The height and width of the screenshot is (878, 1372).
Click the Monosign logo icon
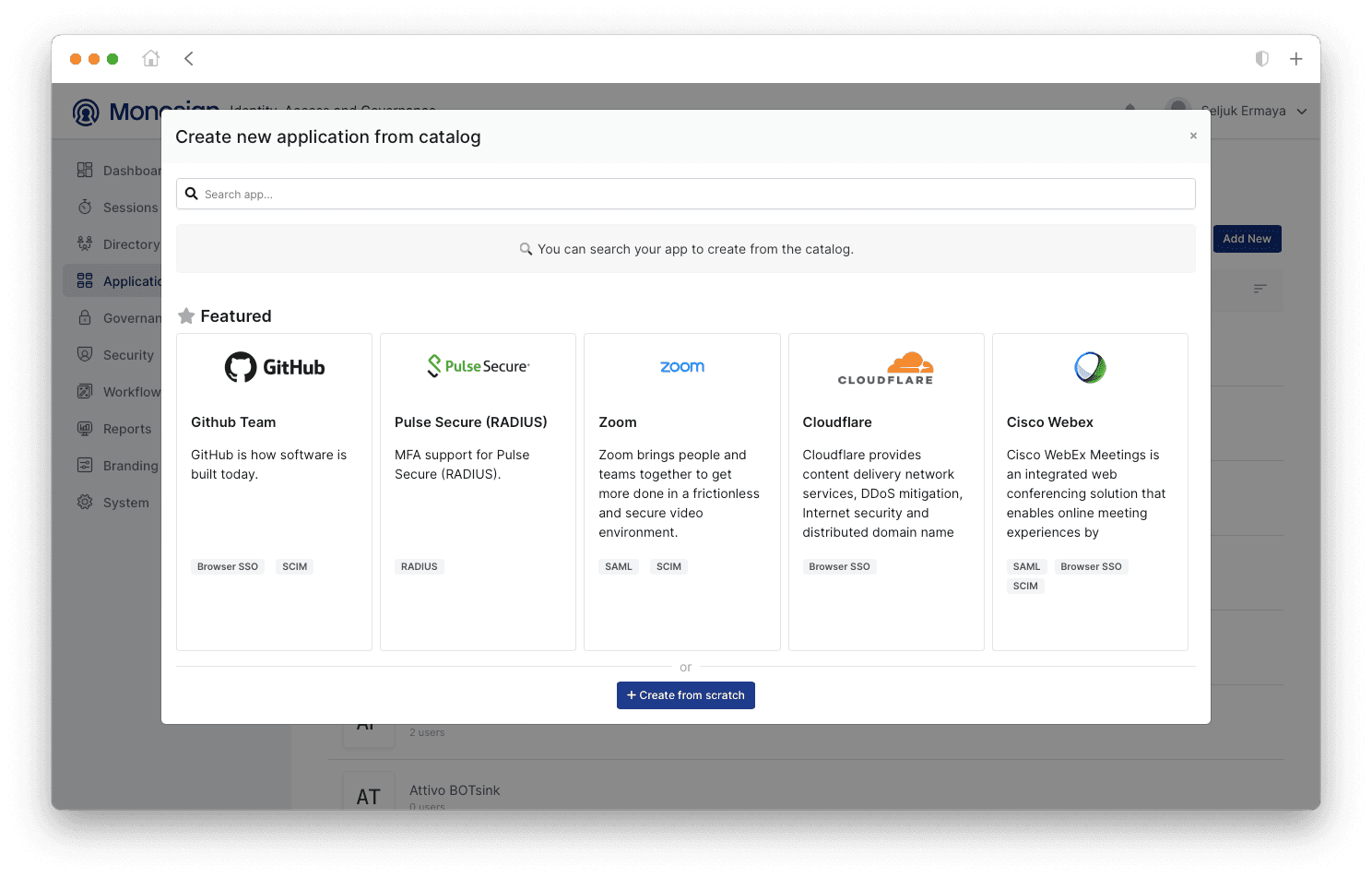[x=86, y=113]
